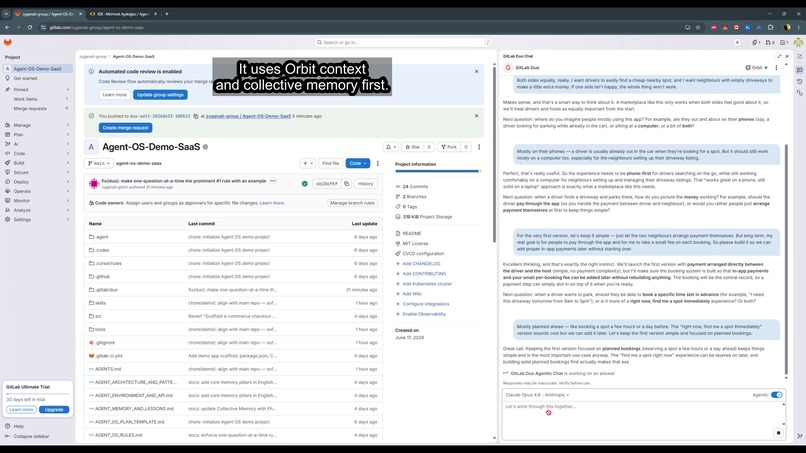806x453 pixels.
Task: Click Update group settings button
Action: click(160, 95)
